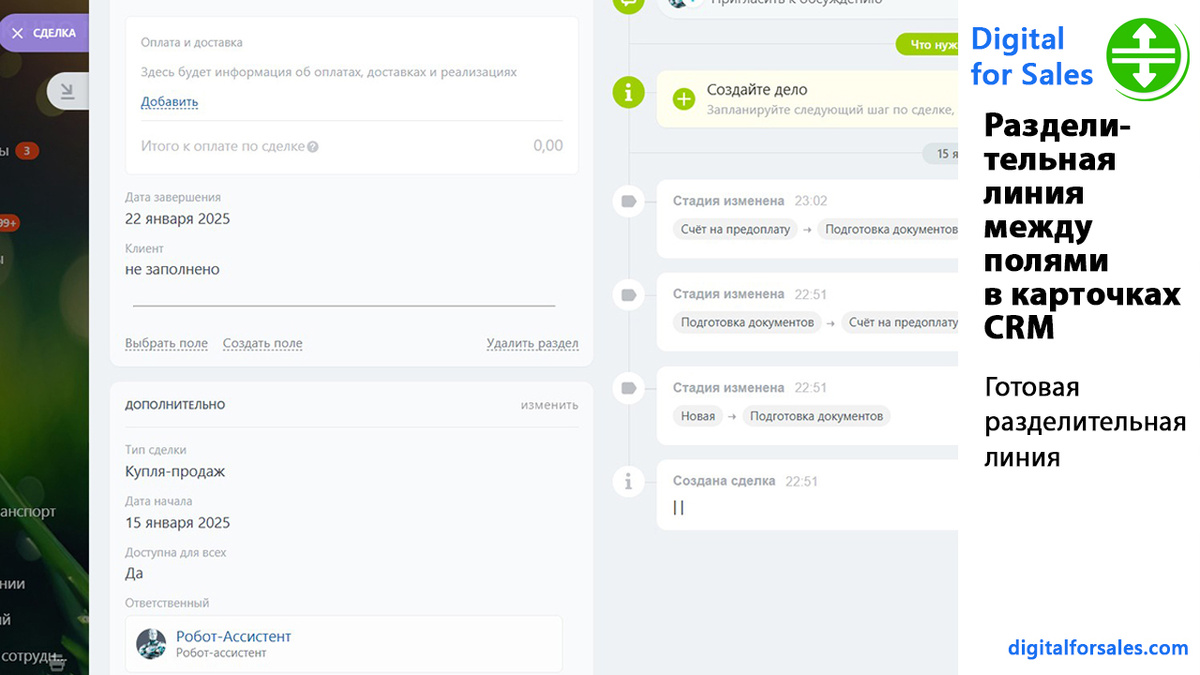1200x675 pixels.
Task: Click the green Что нуж... timeline label
Action: (x=926, y=45)
